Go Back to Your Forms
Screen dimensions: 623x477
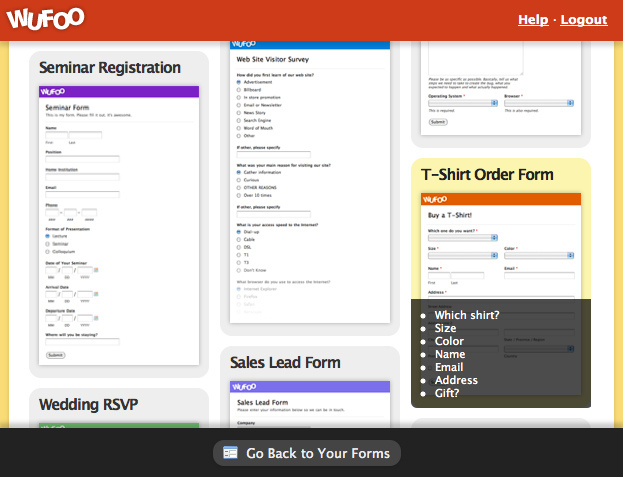(307, 453)
